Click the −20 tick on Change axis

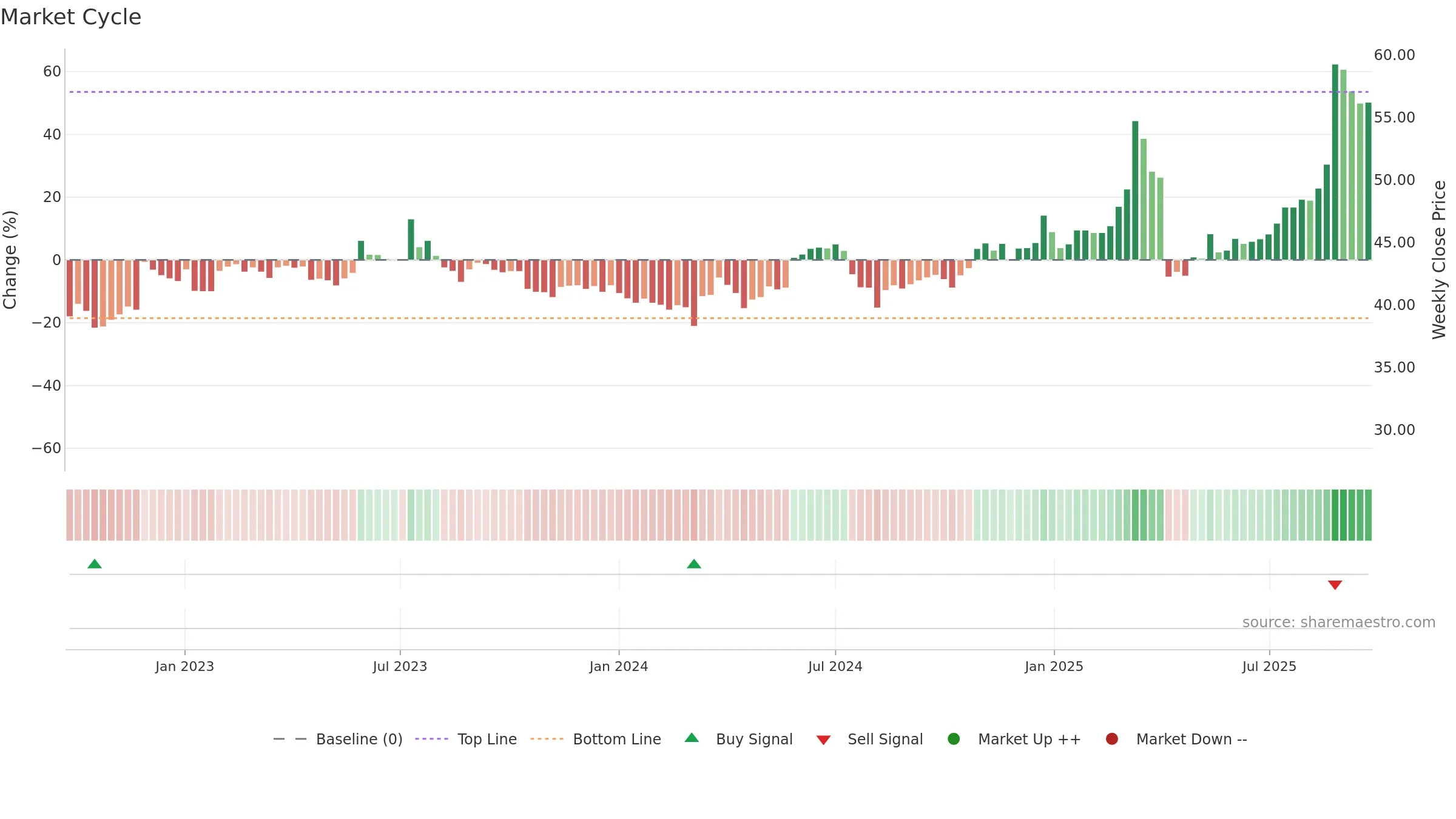coord(47,323)
